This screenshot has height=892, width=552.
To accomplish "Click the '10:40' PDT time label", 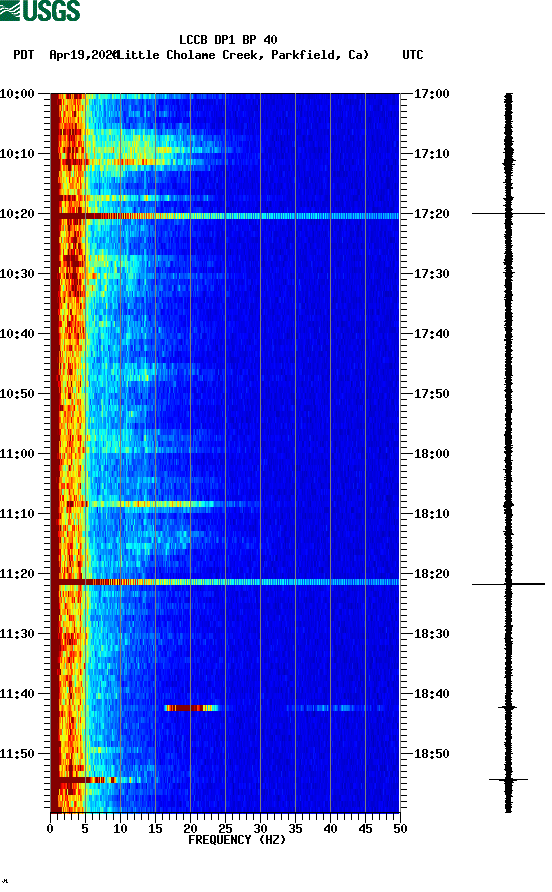I will pos(17,334).
